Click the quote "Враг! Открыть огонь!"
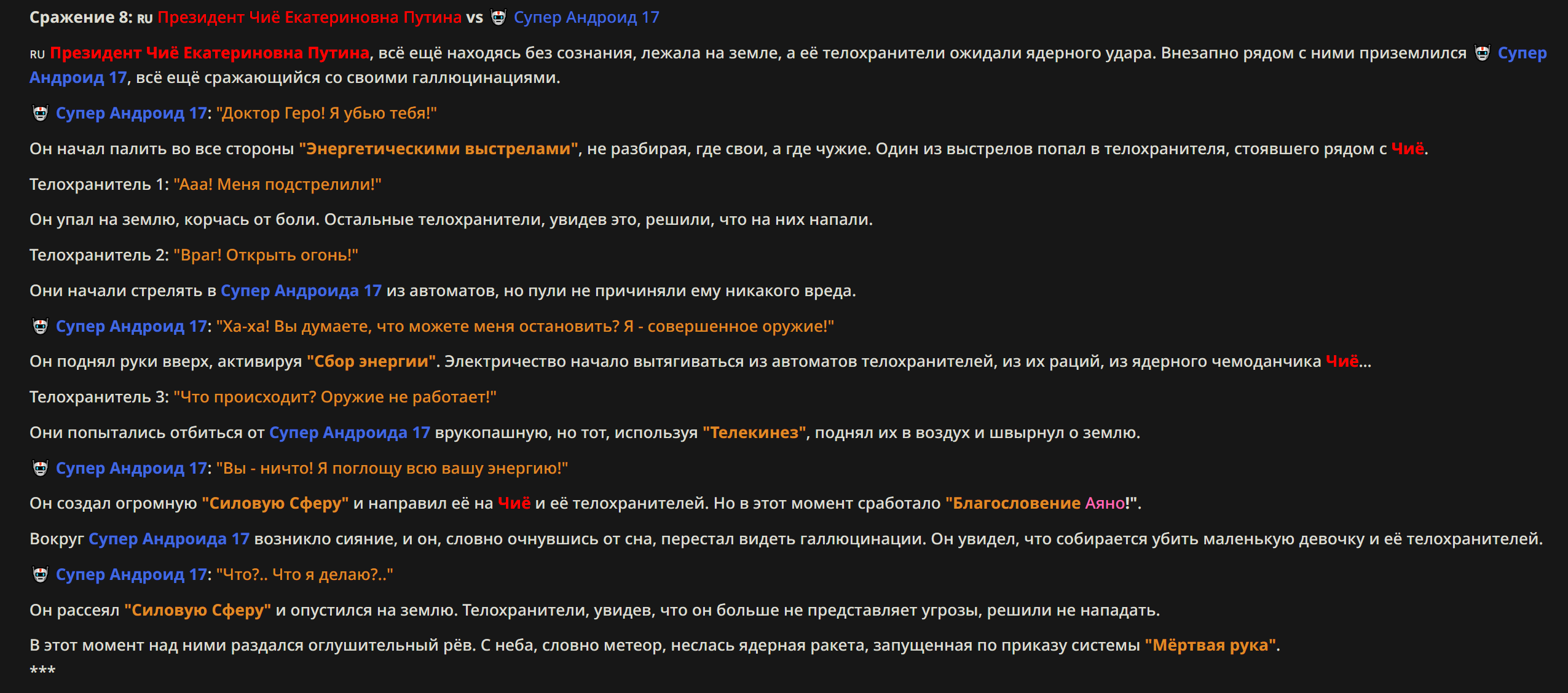Viewport: 1568px width, 693px height. [266, 255]
